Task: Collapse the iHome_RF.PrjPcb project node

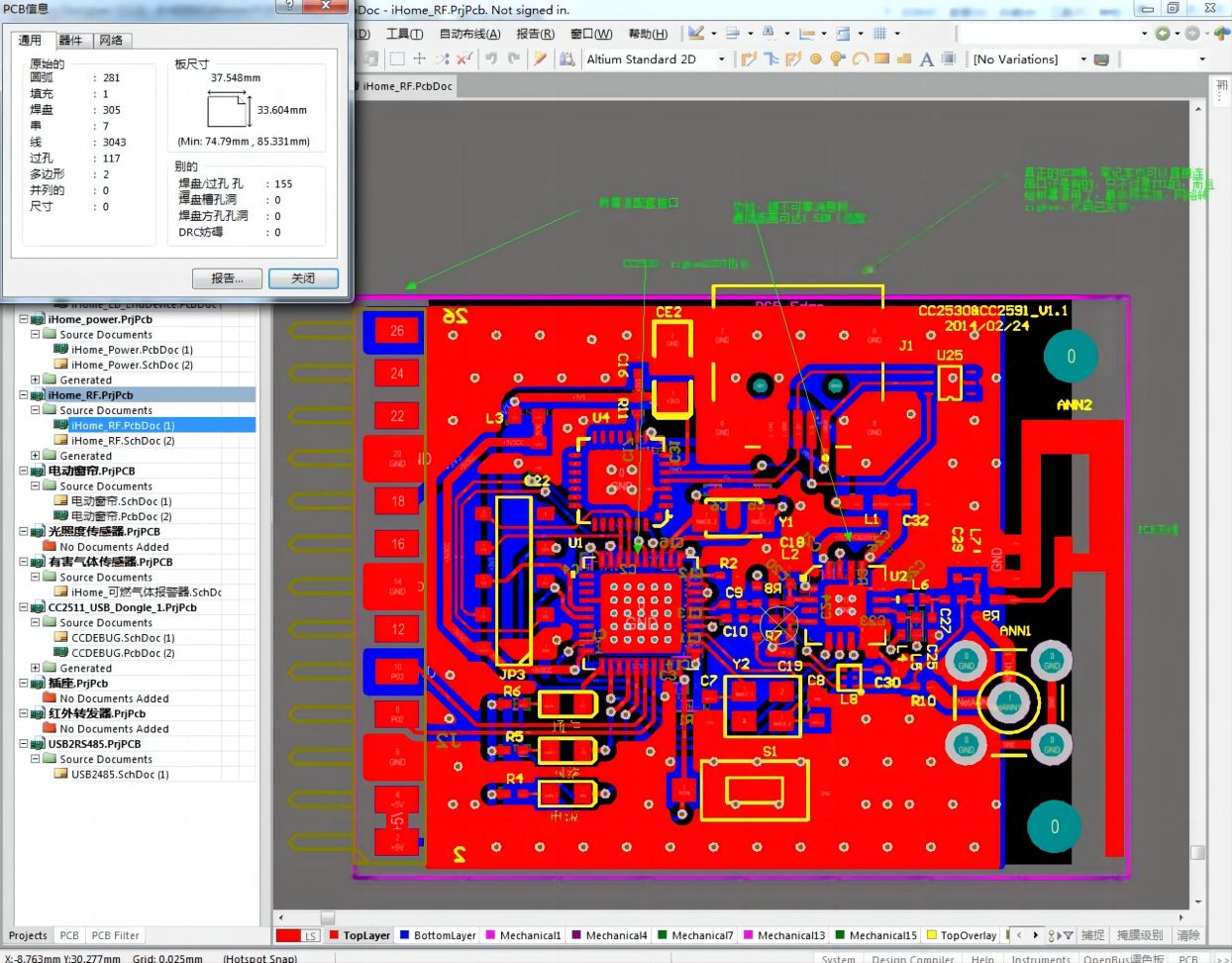Action: coord(24,394)
